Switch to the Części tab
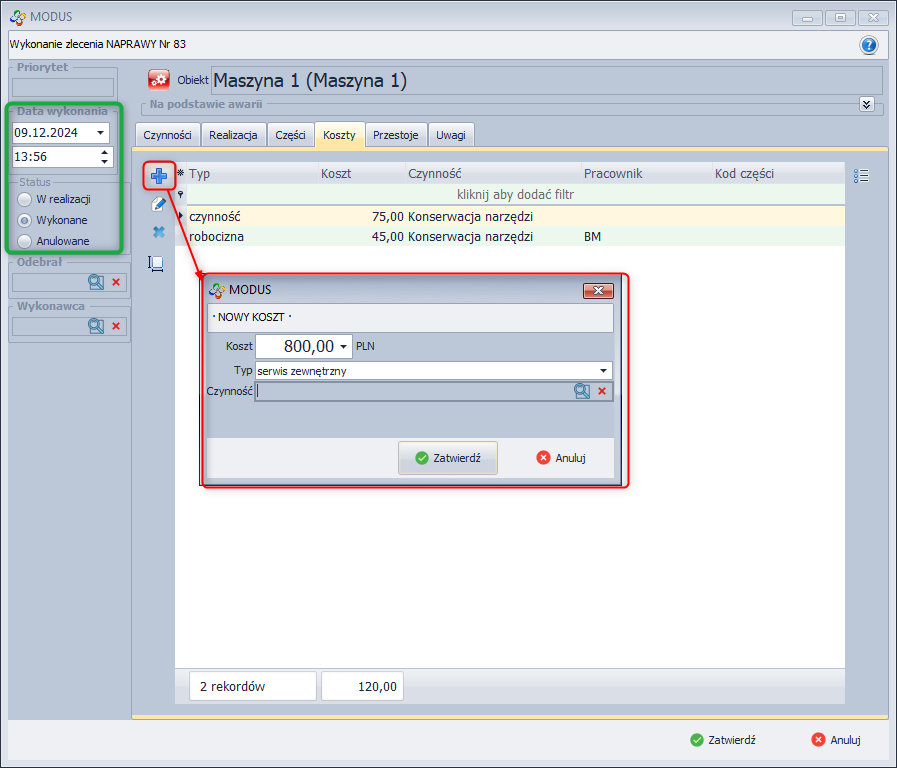This screenshot has width=897, height=768. click(290, 135)
